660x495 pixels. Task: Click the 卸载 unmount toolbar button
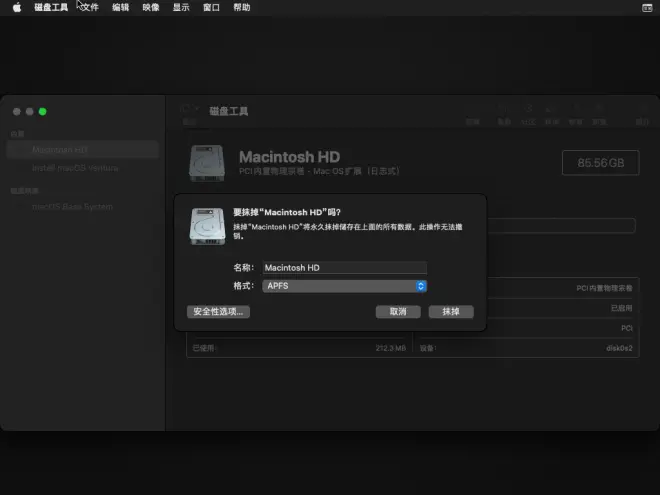(x=599, y=115)
